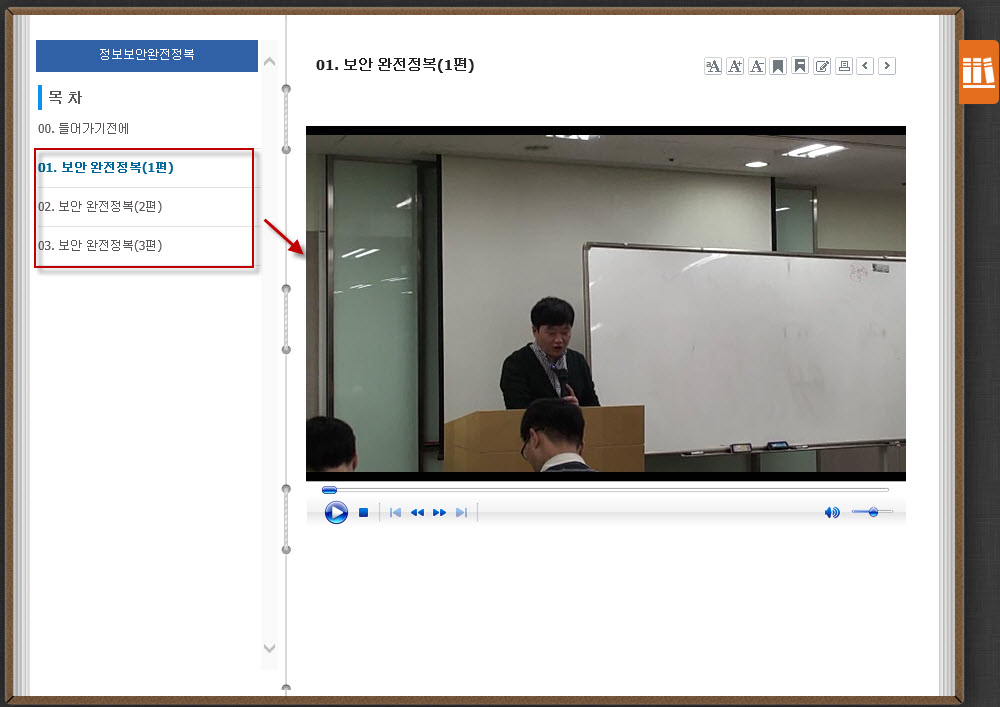Go to the previous page arrow
The height and width of the screenshot is (707, 1000).
[x=865, y=66]
